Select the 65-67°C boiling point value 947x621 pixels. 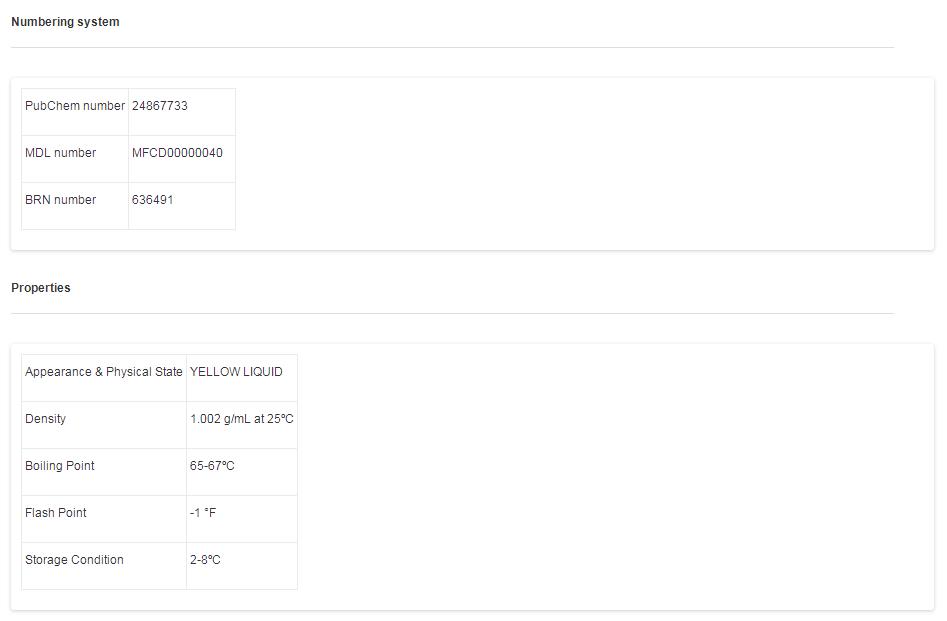click(x=212, y=466)
